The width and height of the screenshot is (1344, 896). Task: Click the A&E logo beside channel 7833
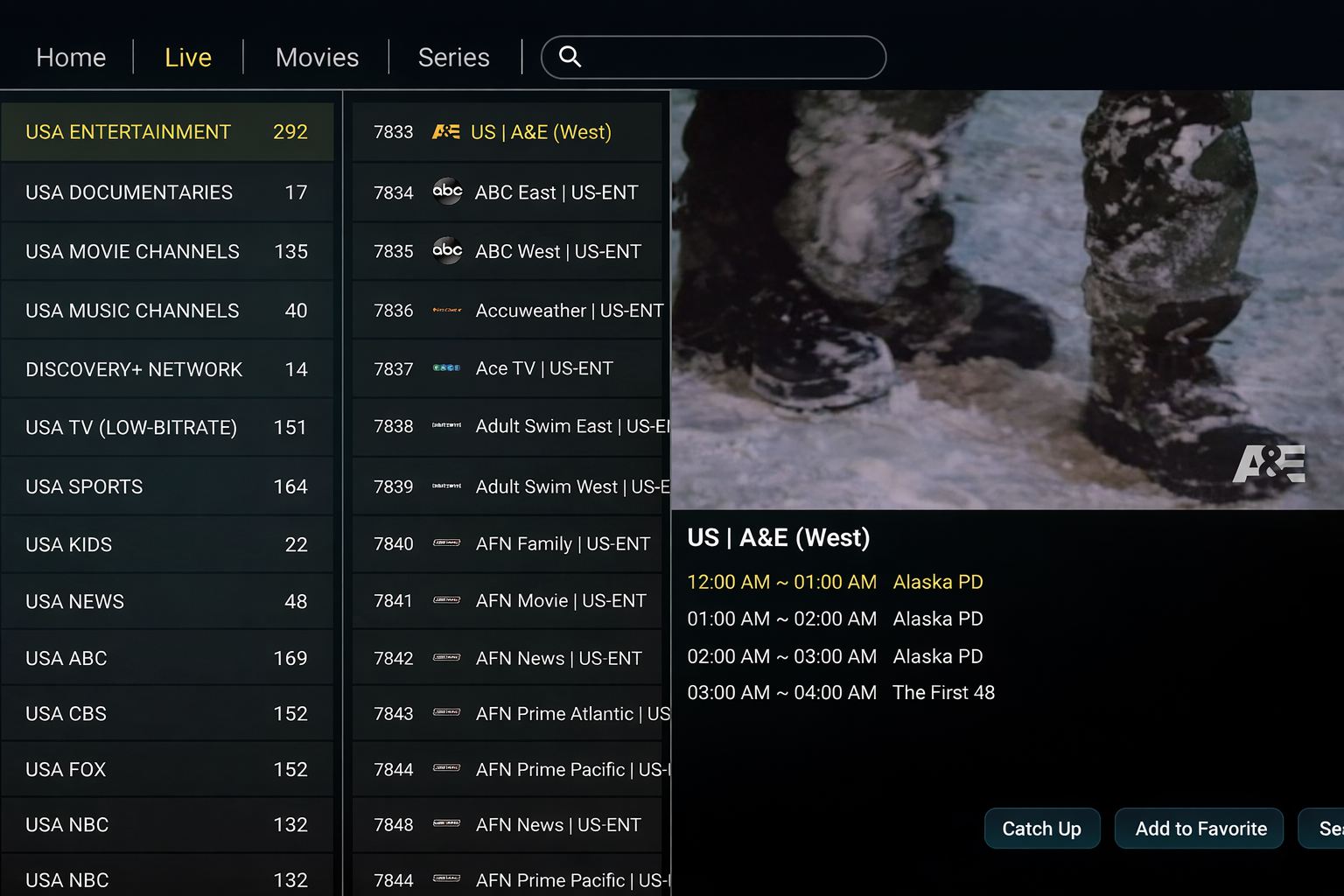tap(446, 132)
